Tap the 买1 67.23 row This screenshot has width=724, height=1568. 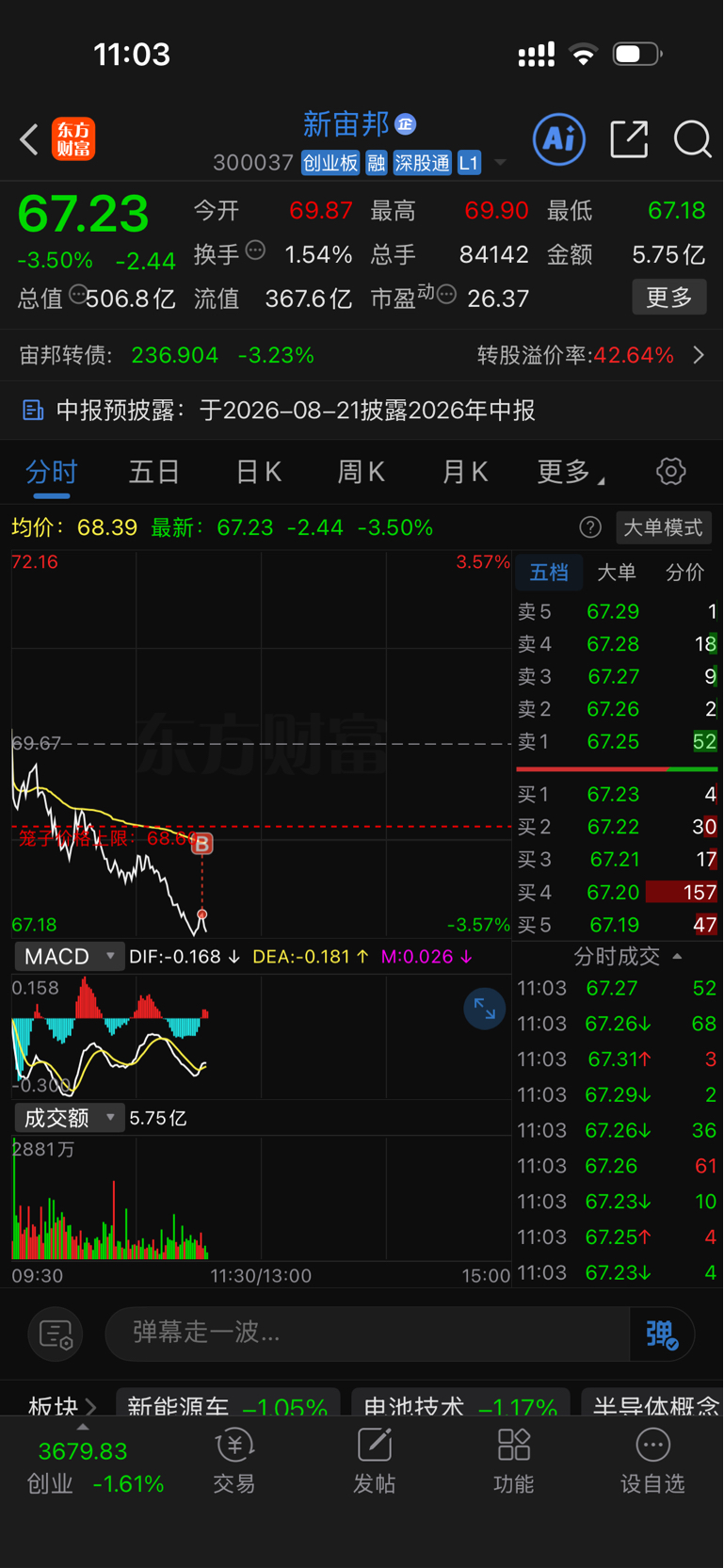[617, 795]
